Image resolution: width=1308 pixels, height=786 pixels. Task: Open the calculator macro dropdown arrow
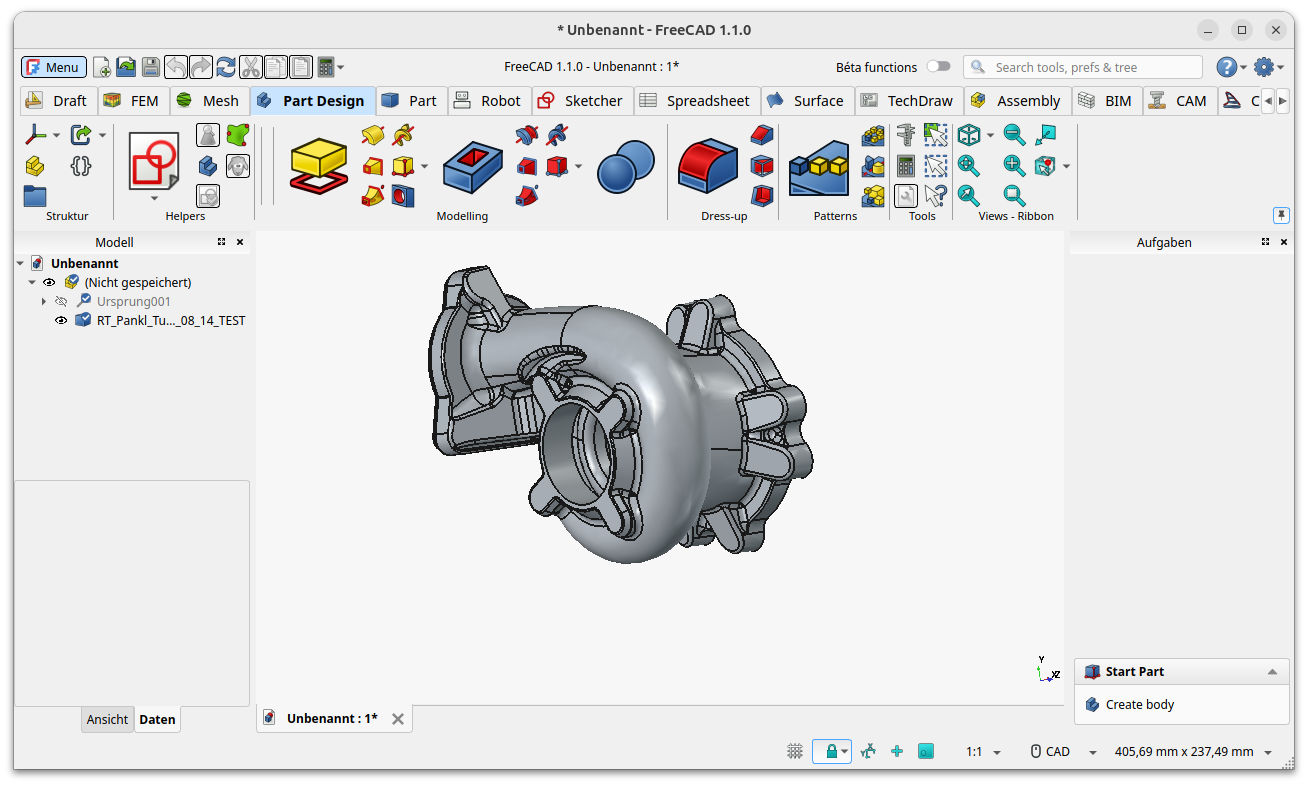point(341,67)
